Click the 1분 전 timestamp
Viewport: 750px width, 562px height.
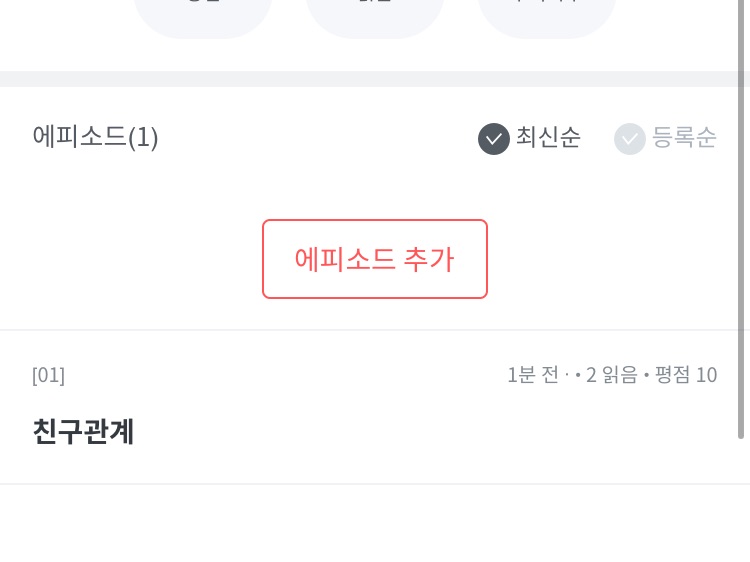533,375
